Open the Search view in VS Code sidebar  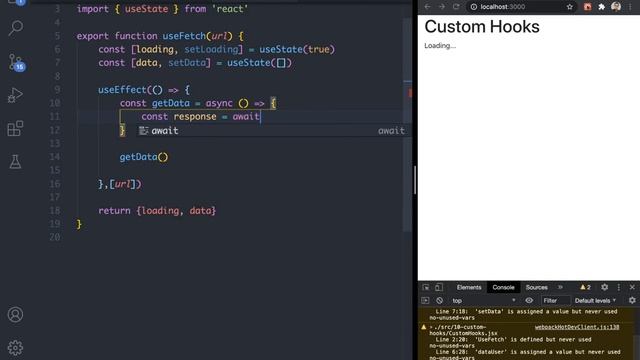pyautogui.click(x=16, y=29)
